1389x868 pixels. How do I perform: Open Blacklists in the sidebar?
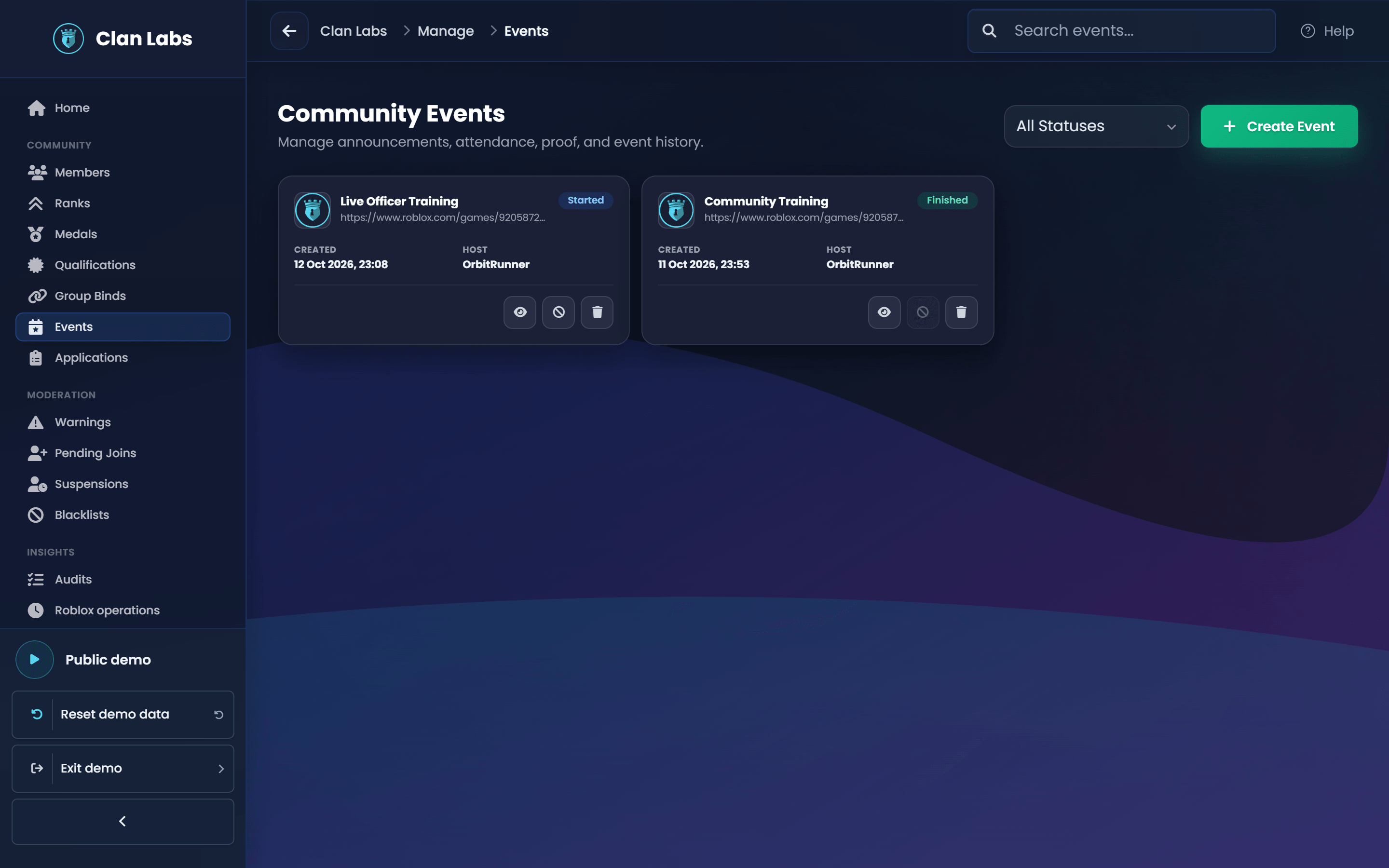[x=123, y=515]
